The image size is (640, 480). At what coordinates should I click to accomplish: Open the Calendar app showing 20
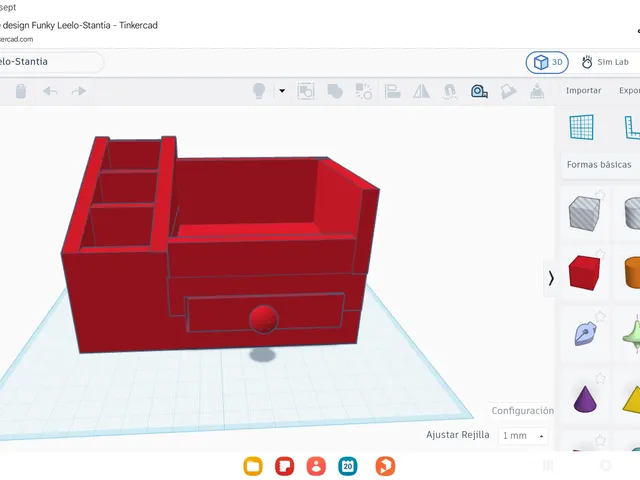(348, 466)
